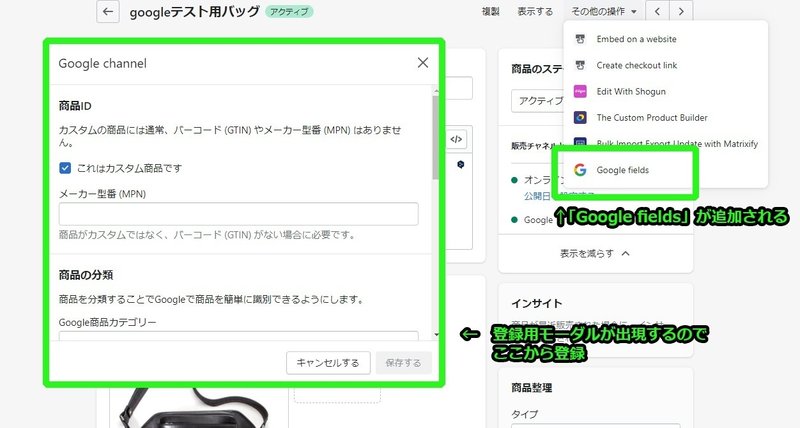The image size is (800, 428).
Task: Click the Shogun app icon
Action: coord(580,91)
